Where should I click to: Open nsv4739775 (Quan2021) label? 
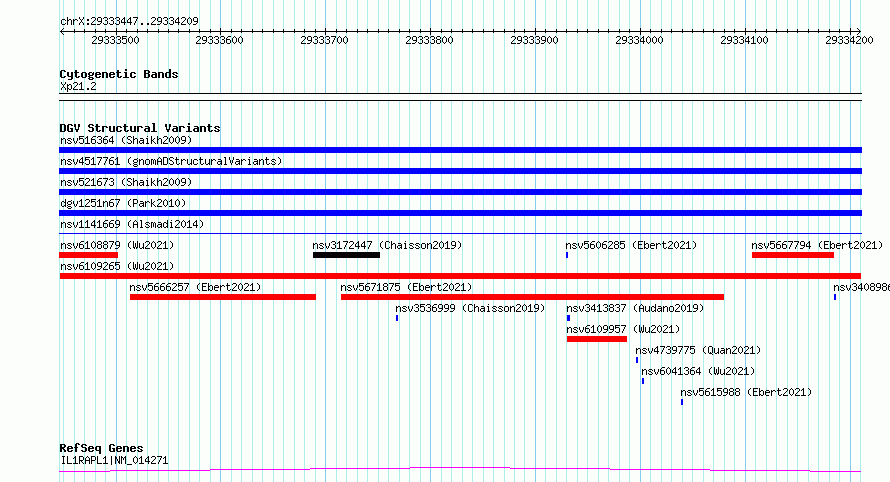pyautogui.click(x=698, y=350)
